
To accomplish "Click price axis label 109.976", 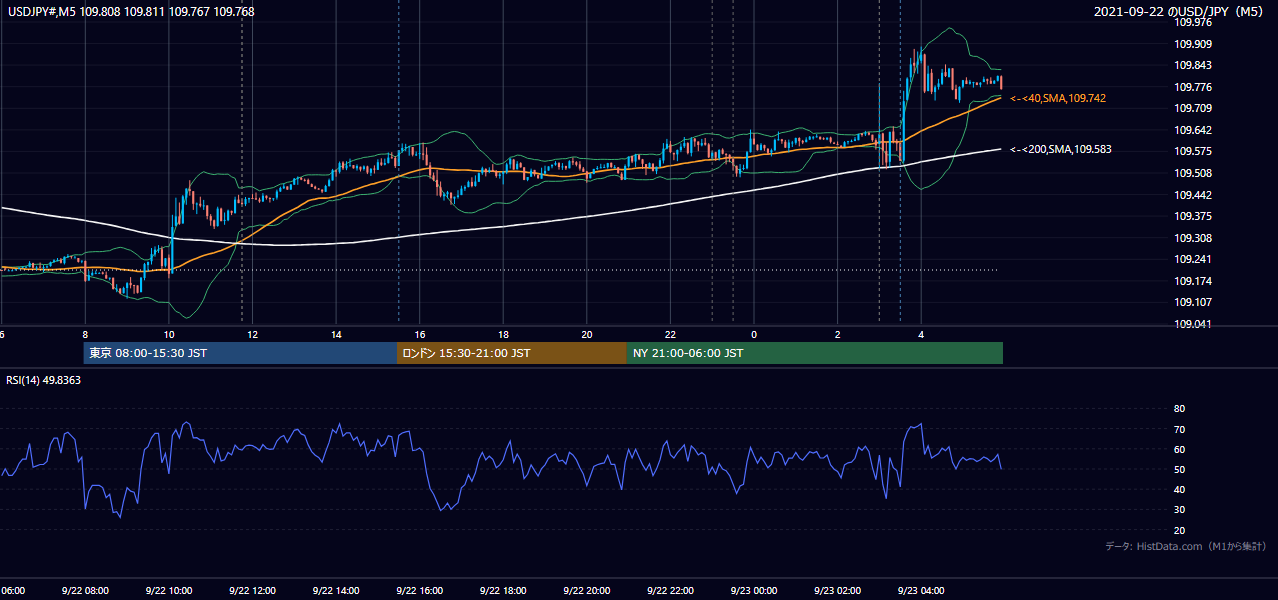I will pyautogui.click(x=1193, y=22).
